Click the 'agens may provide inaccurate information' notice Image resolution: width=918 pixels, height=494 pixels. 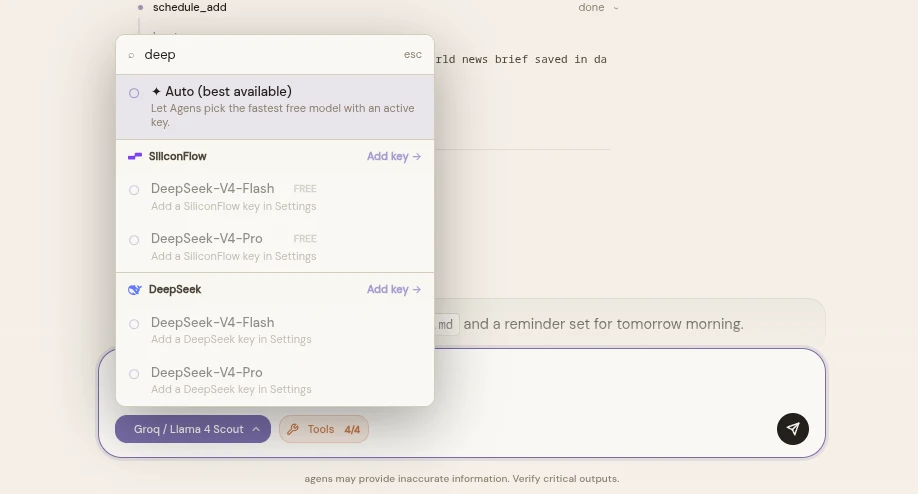pyautogui.click(x=461, y=479)
